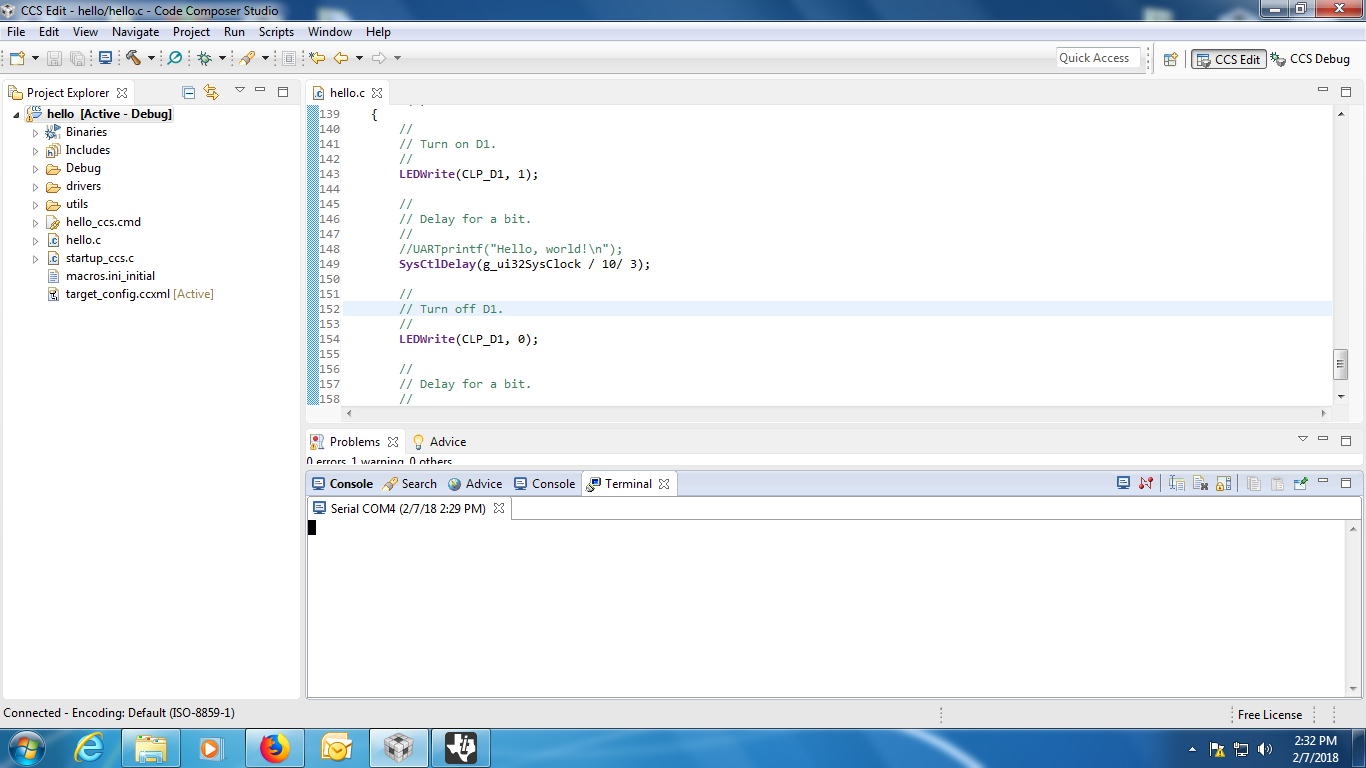Select target_config.ccxml file
The height and width of the screenshot is (768, 1366).
point(118,294)
